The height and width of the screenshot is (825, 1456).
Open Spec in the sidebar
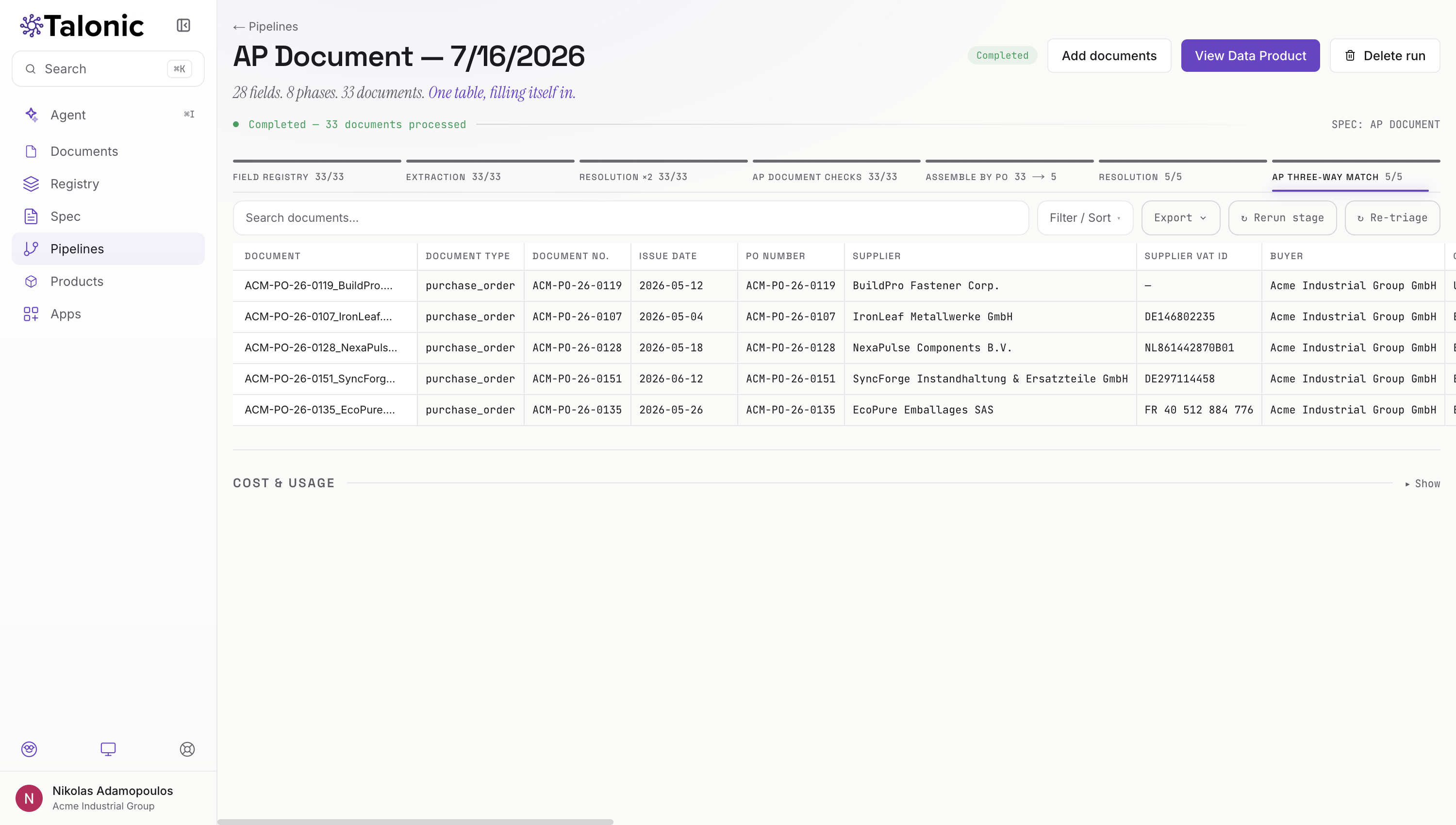(108, 216)
